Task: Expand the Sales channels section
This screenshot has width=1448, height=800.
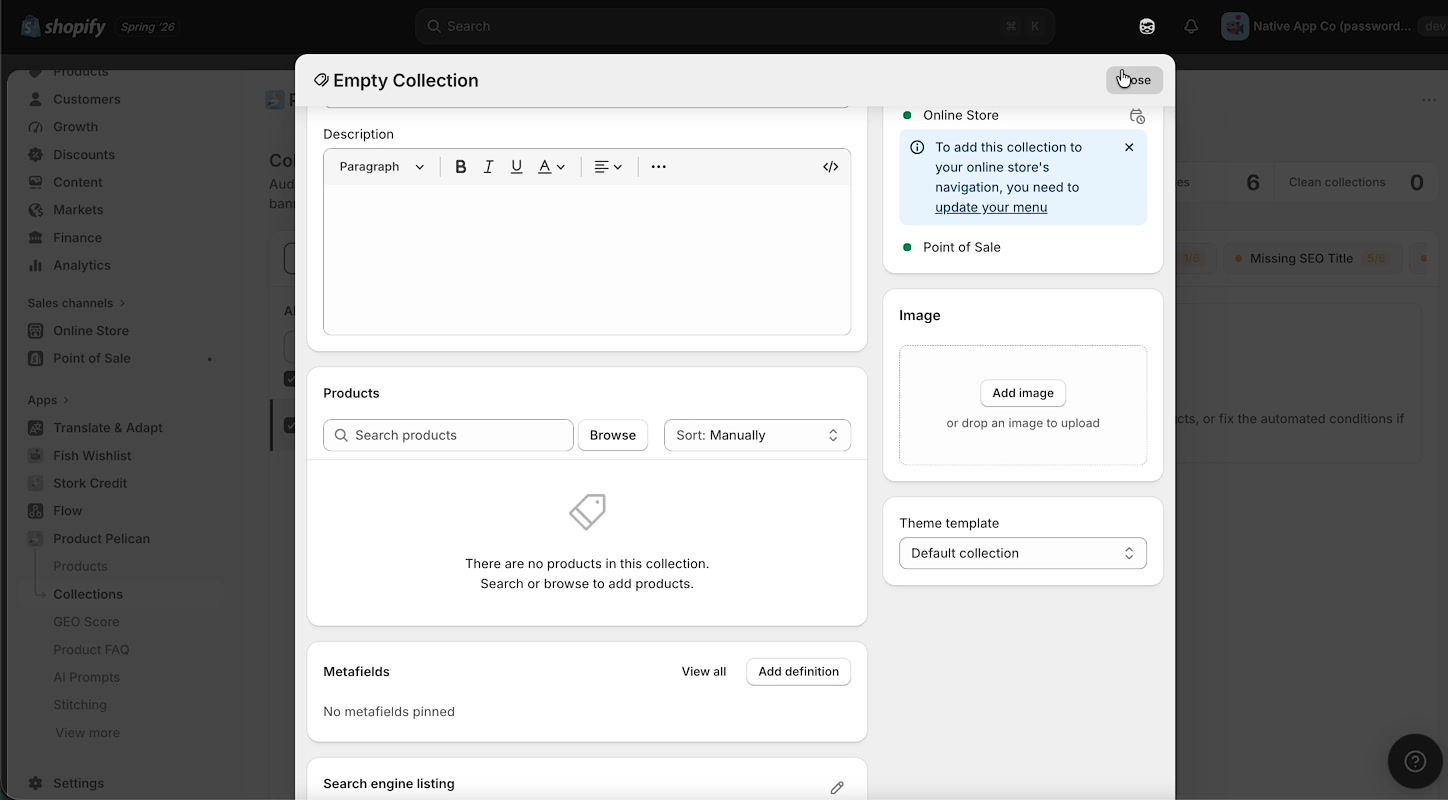Action: click(76, 303)
